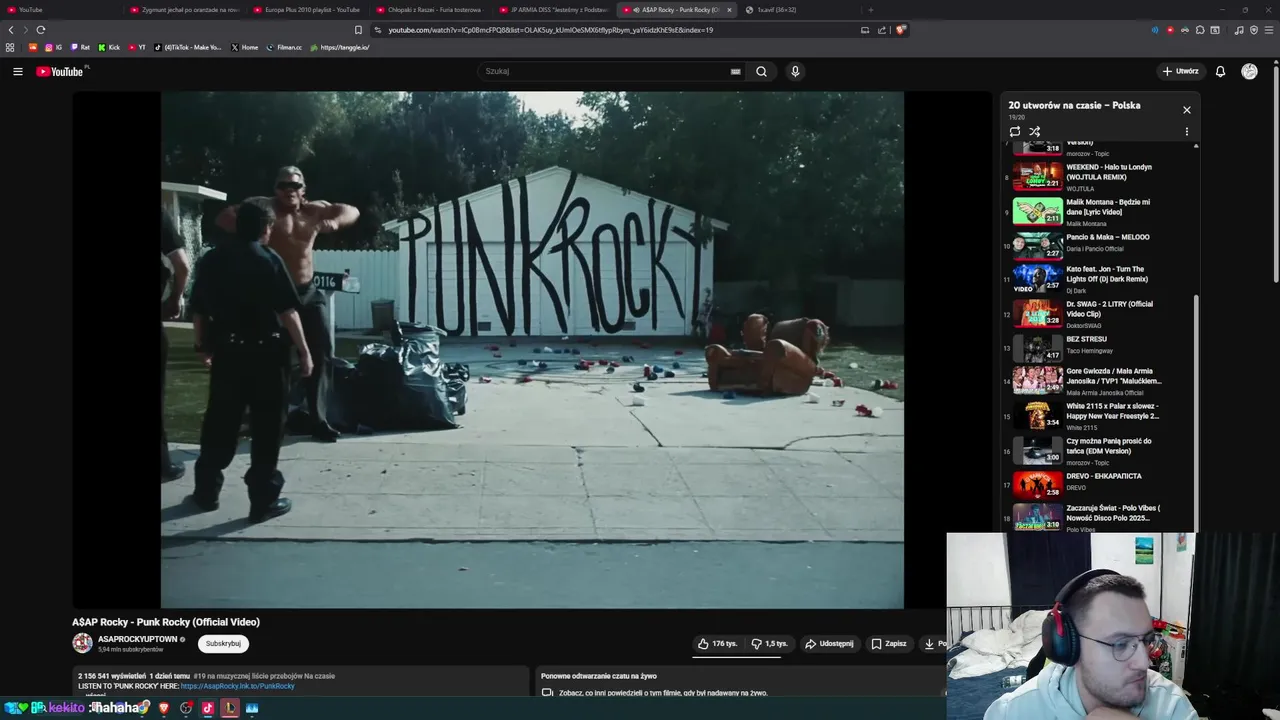Open the YT bookmark
1280x720 pixels.
point(137,47)
